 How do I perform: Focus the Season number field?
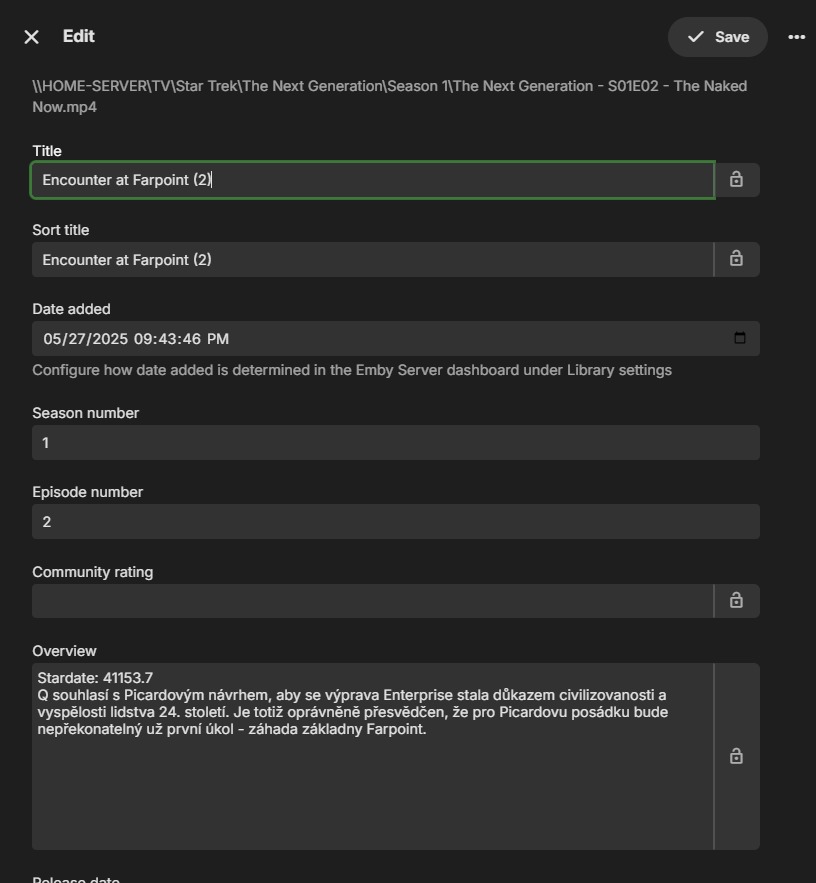pyautogui.click(x=395, y=443)
